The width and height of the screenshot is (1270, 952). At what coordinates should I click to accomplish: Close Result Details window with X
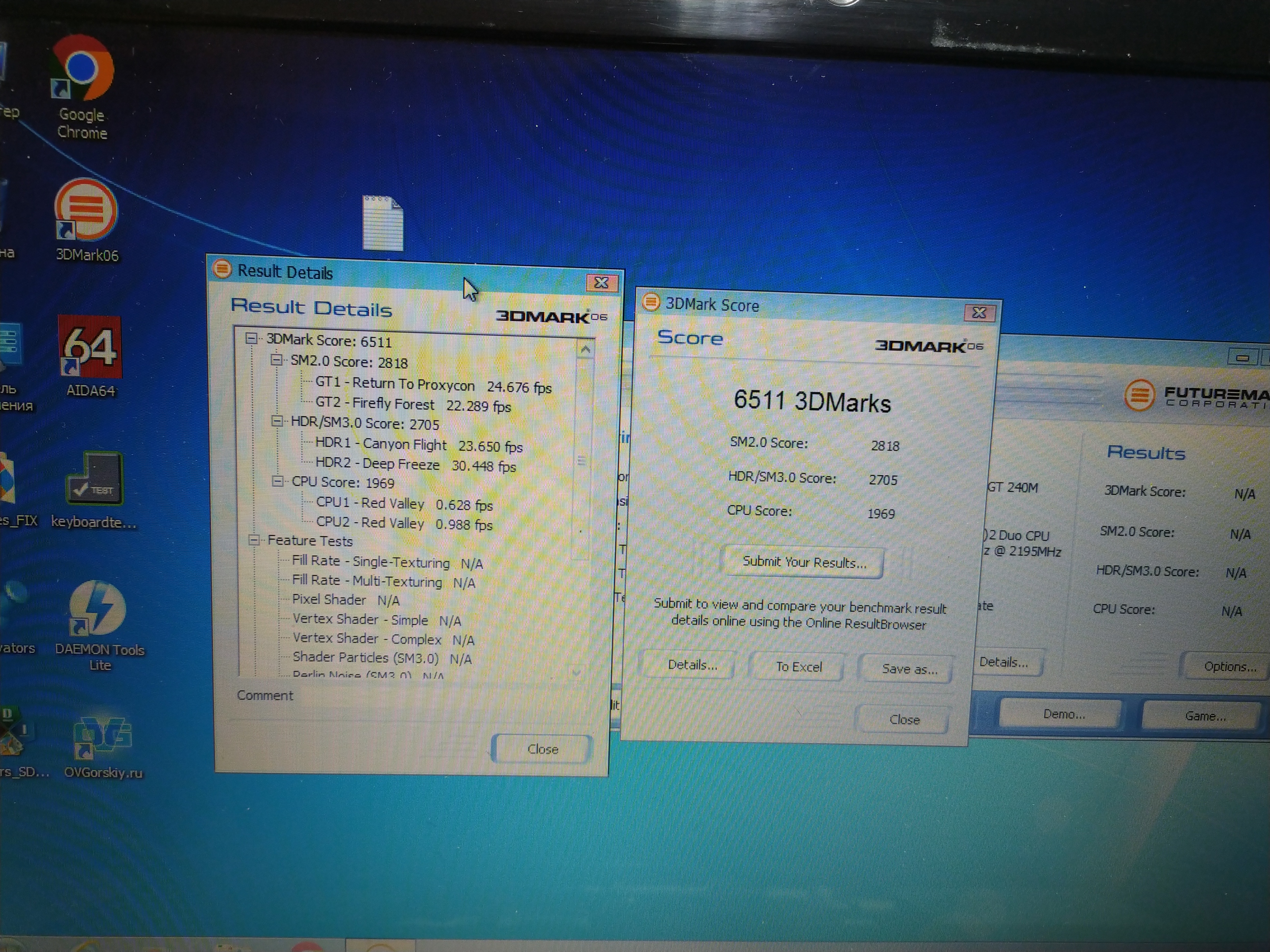click(x=601, y=283)
